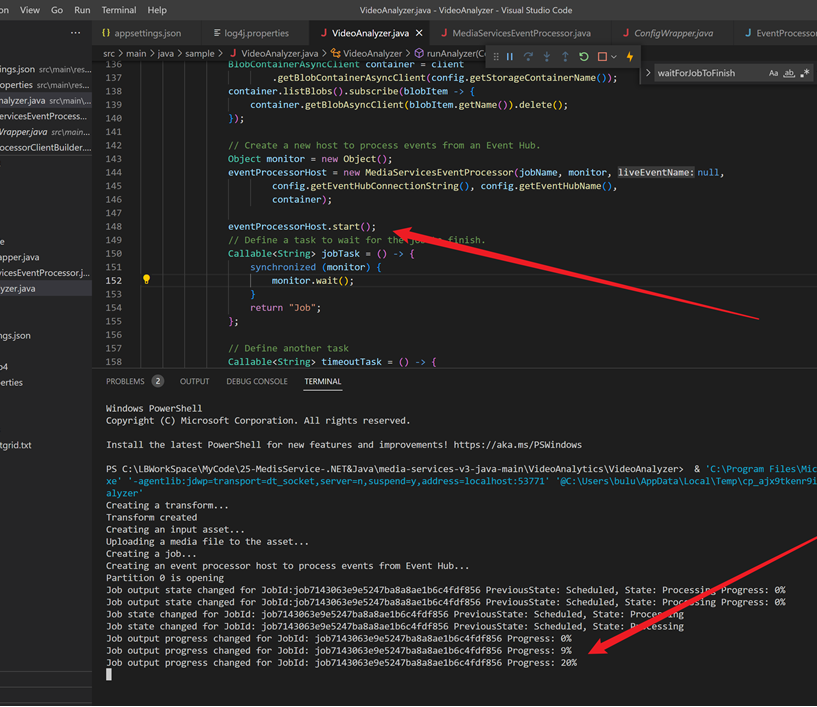Open dropdown beside the stop debug button

614,57
